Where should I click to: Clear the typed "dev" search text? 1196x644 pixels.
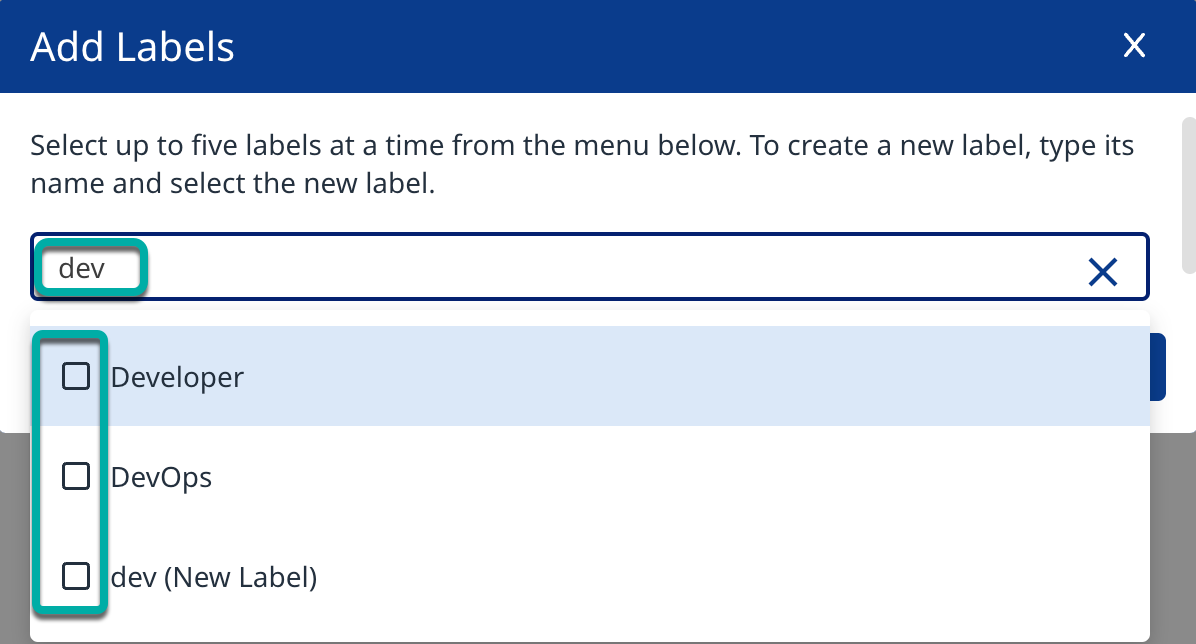[1102, 271]
